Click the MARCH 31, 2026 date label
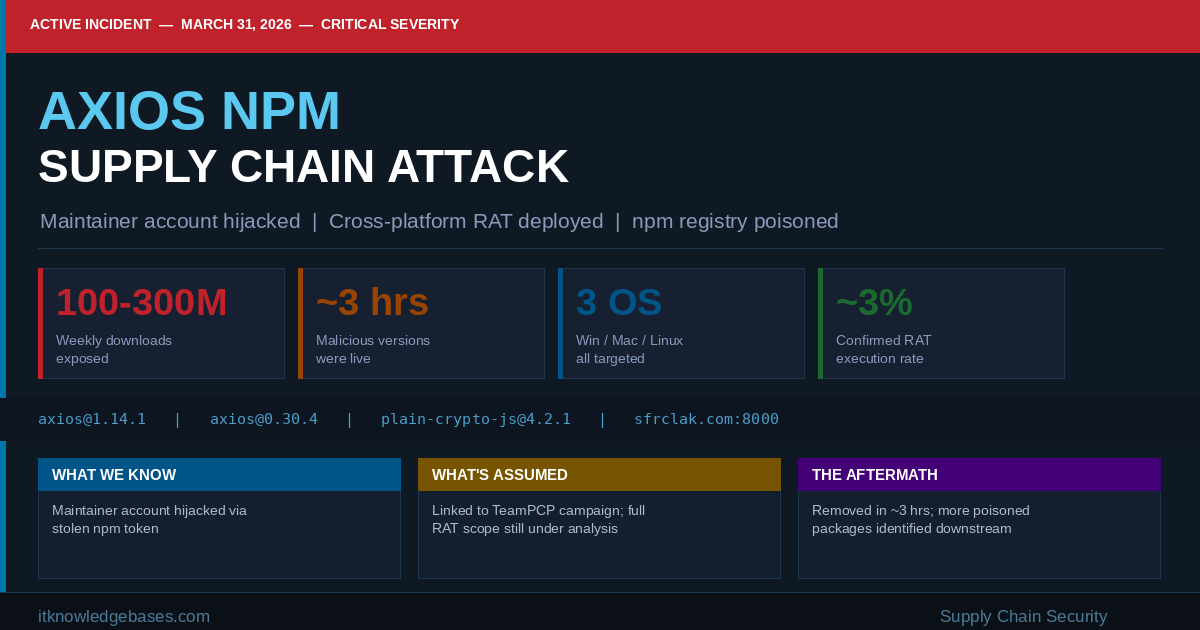Image resolution: width=1200 pixels, height=630 pixels. point(236,24)
